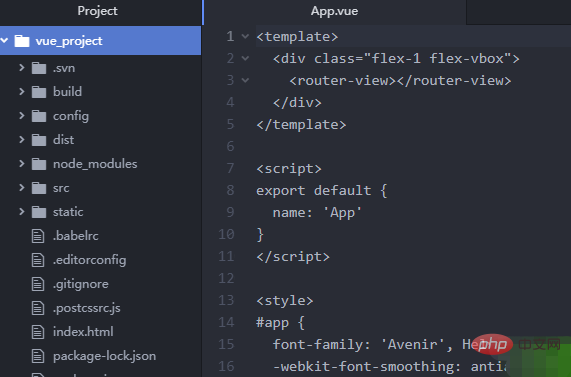Open the .editorconfig file
The width and height of the screenshot is (571, 377).
coord(90,260)
